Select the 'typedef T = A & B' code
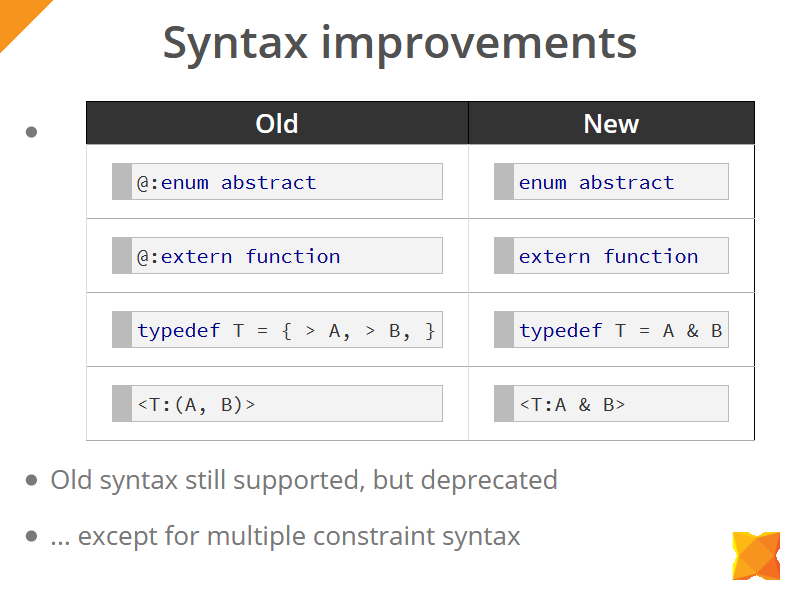 point(611,330)
